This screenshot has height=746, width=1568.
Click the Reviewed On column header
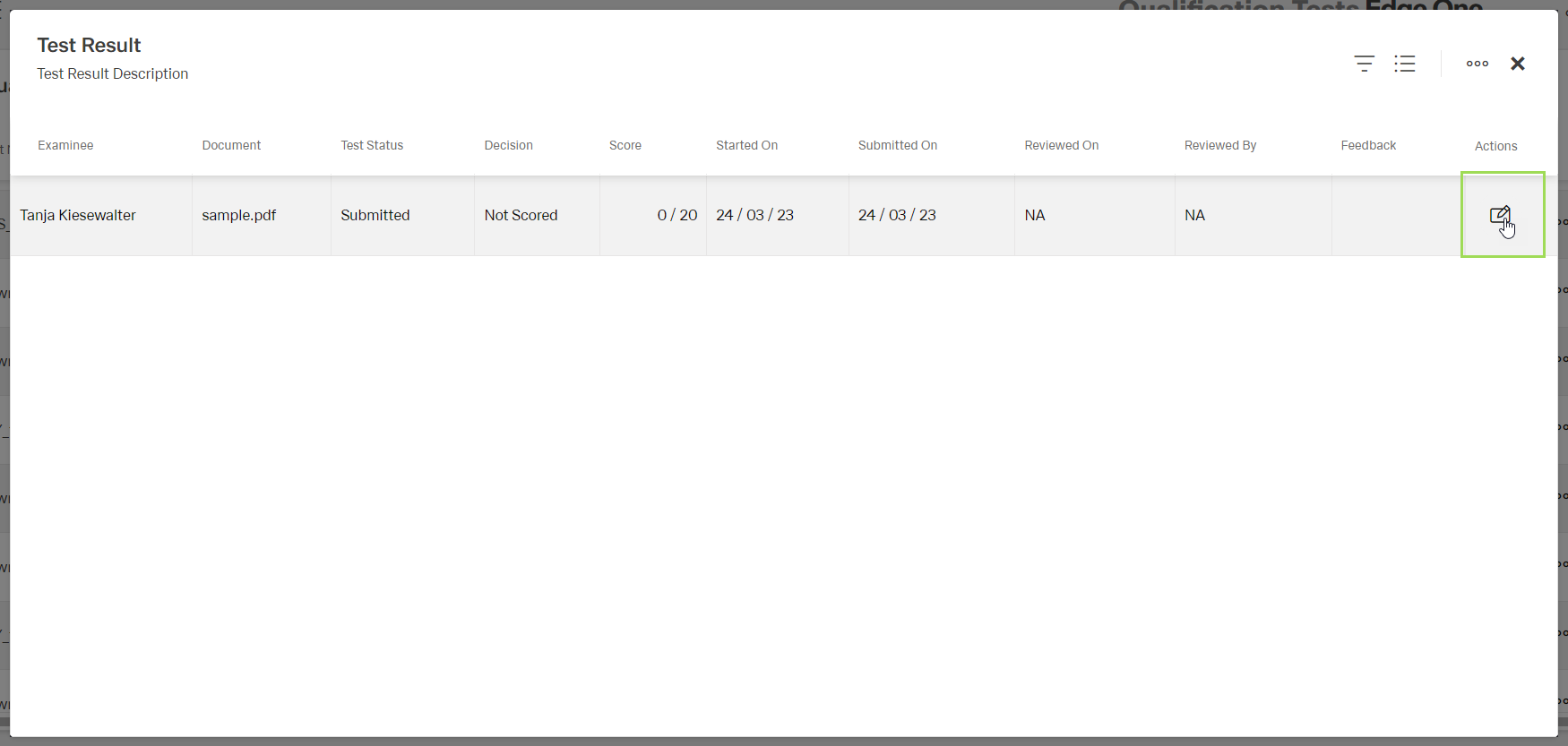coord(1061,145)
